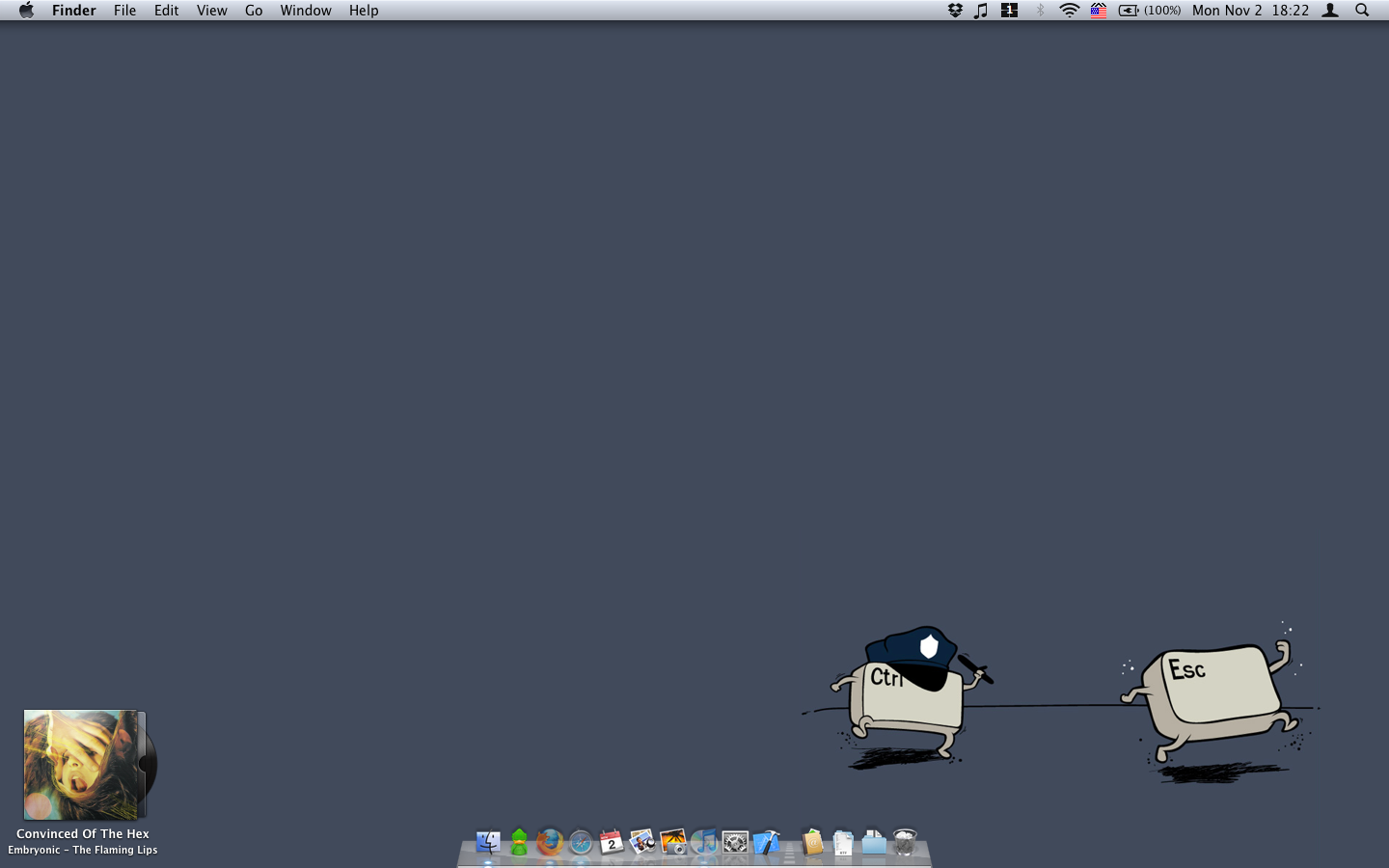The image size is (1389, 868).
Task: Click the date and time clock
Action: tap(1250, 11)
